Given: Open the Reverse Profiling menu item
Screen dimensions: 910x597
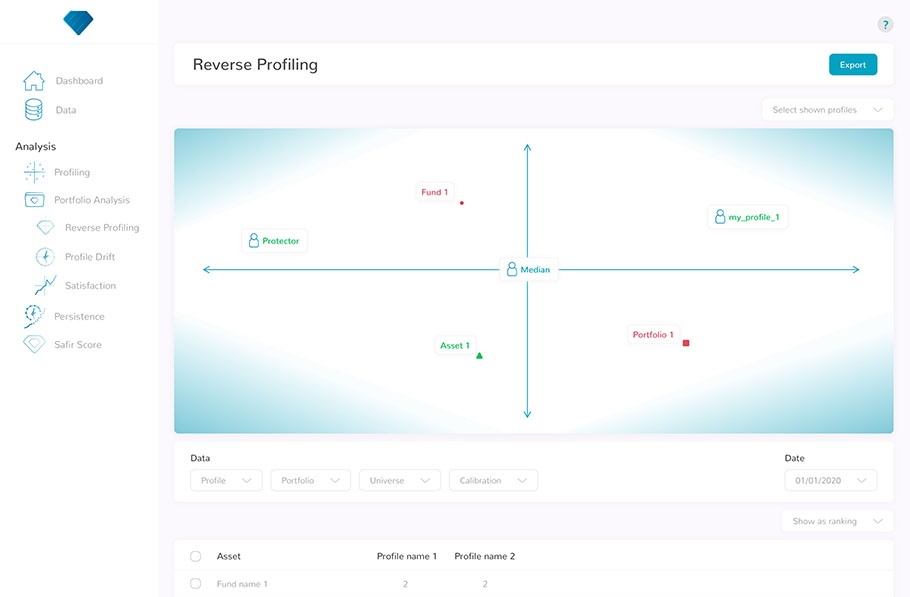Looking at the screenshot, I should pos(101,228).
